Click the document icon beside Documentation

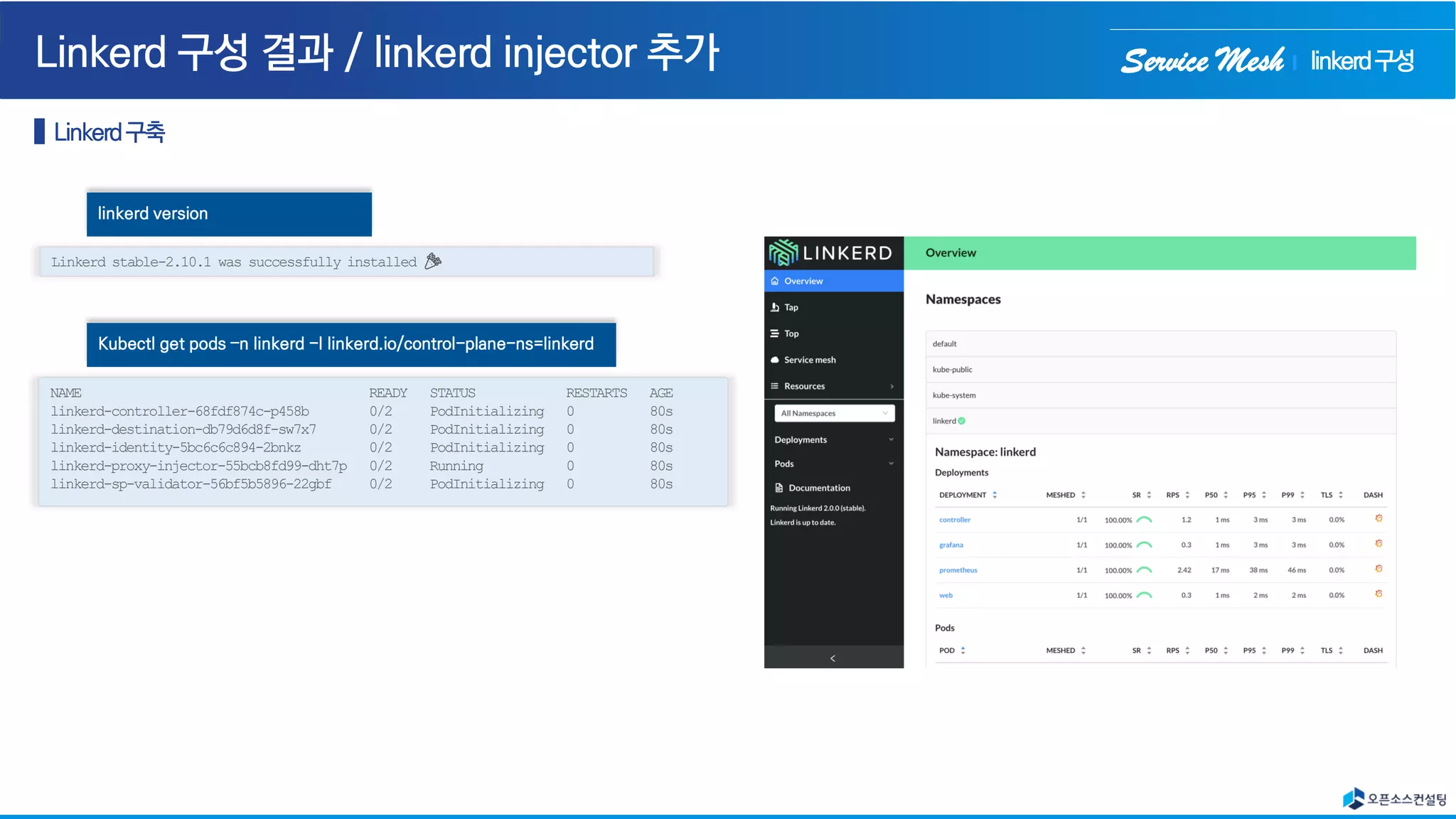pyautogui.click(x=779, y=488)
